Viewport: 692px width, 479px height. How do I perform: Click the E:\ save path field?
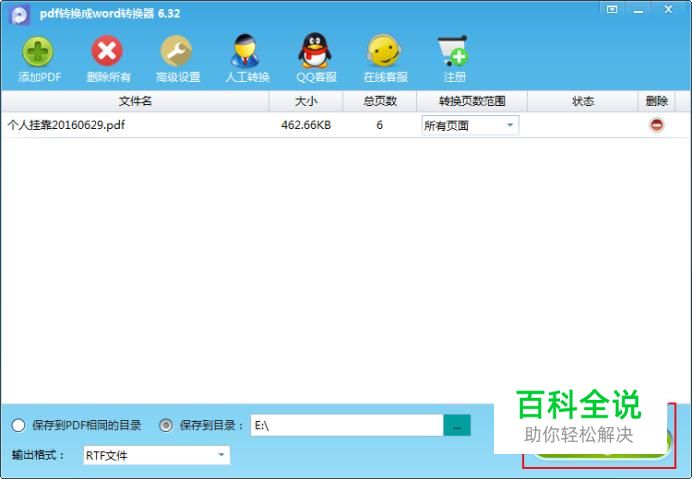pyautogui.click(x=347, y=426)
